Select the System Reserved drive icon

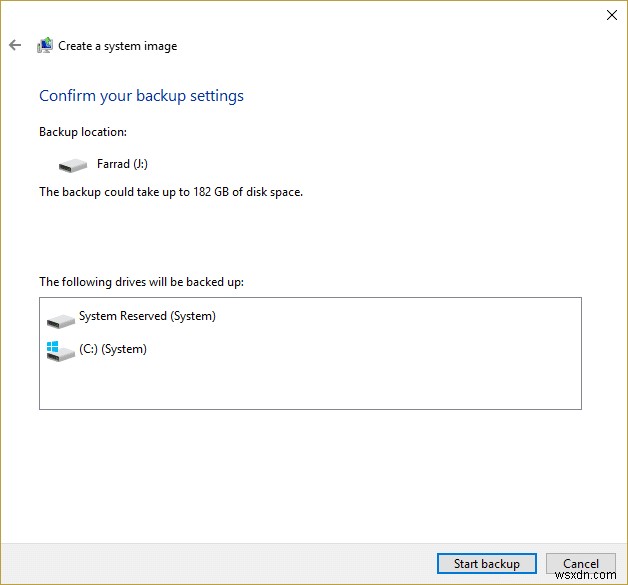pyautogui.click(x=61, y=321)
